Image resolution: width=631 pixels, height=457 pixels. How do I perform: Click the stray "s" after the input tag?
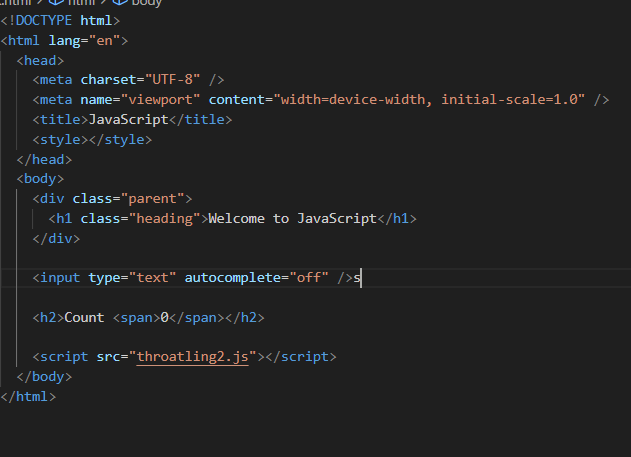(357, 278)
